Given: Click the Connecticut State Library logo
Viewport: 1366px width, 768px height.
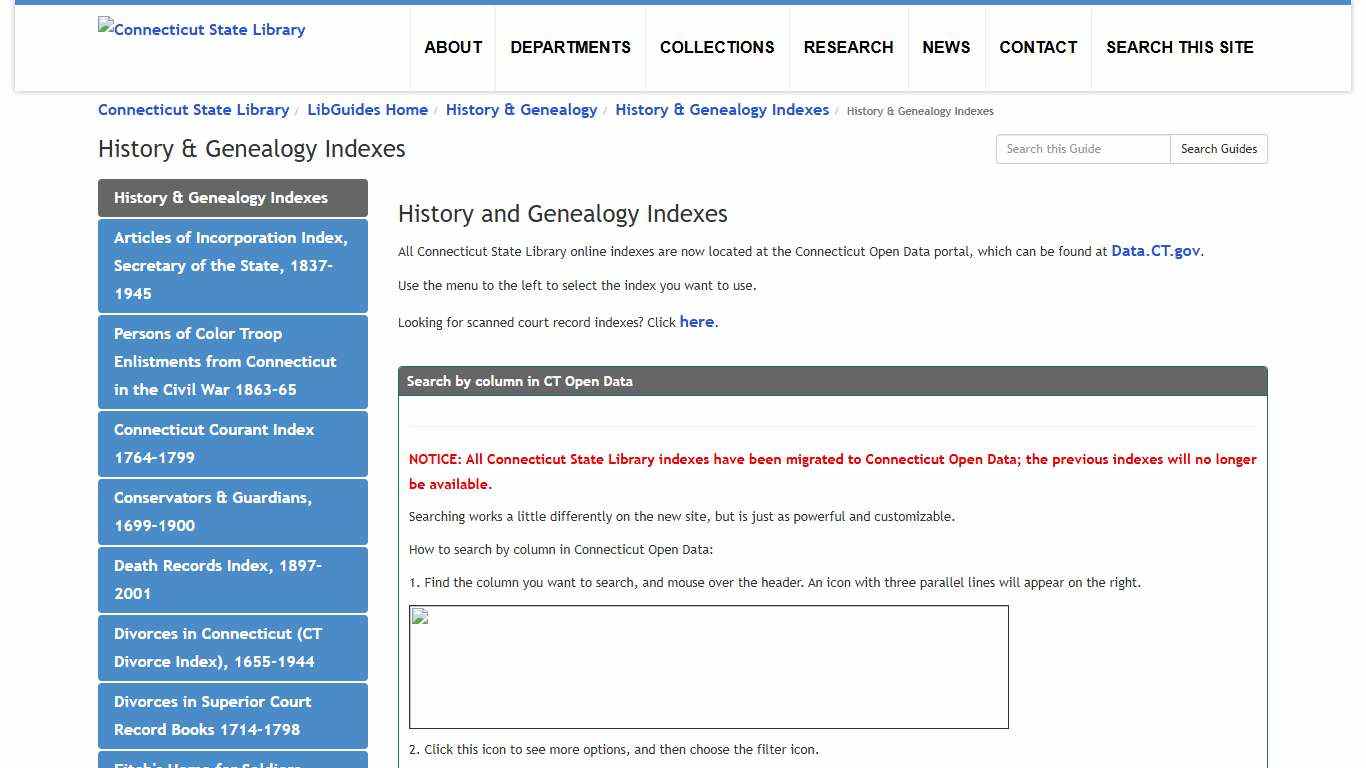Looking at the screenshot, I should [x=200, y=29].
